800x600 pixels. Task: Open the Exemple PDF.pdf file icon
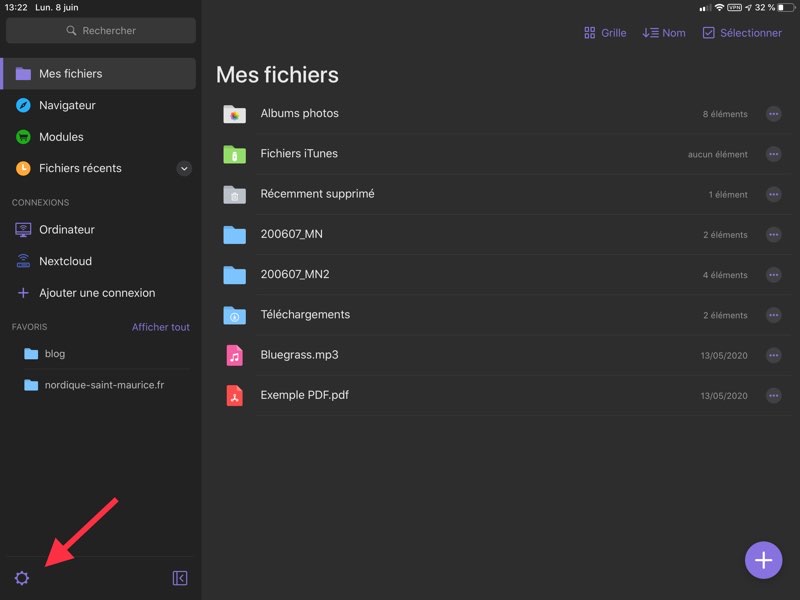pyautogui.click(x=234, y=395)
